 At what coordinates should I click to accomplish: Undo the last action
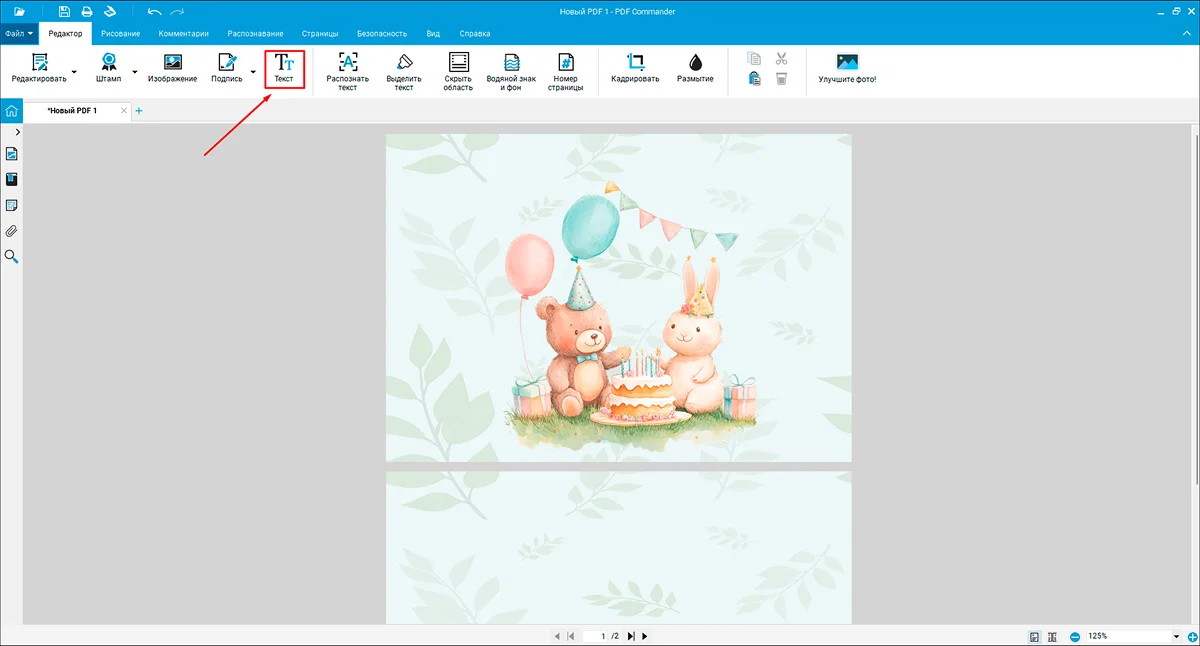[x=153, y=11]
